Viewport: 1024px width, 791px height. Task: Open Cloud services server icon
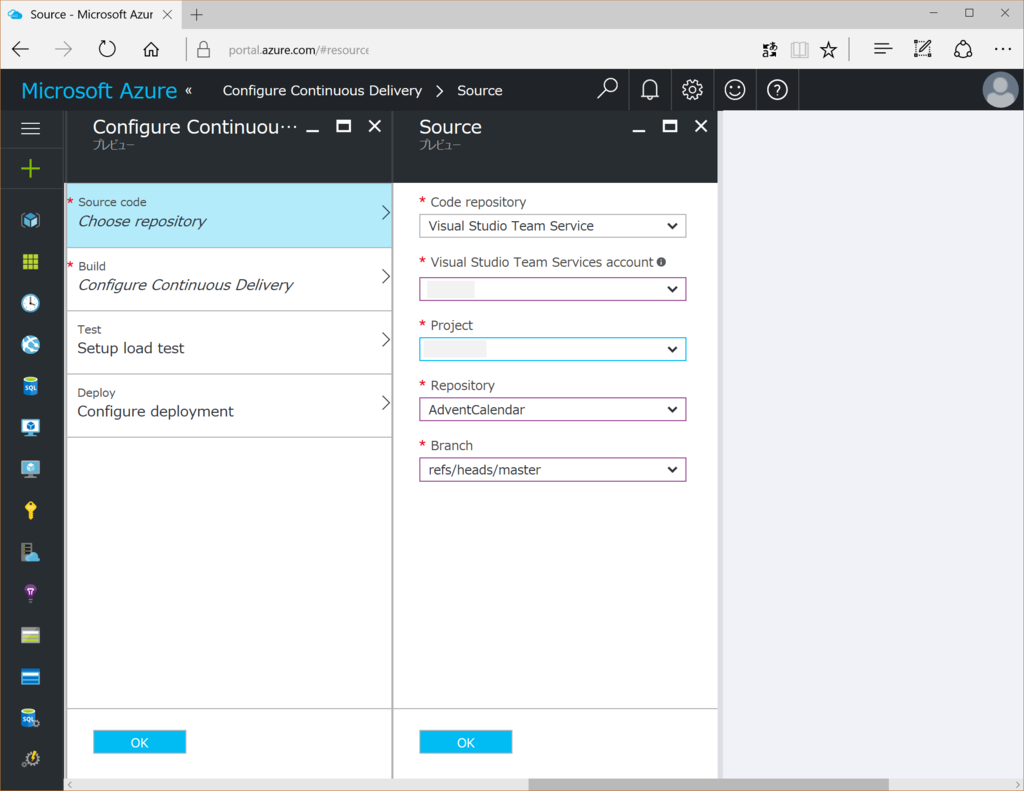(30, 552)
